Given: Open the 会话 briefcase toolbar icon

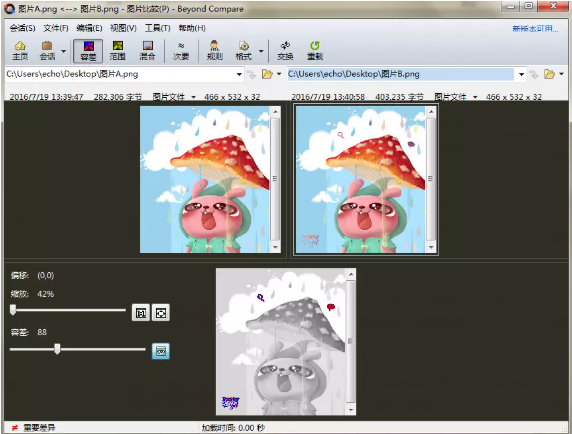Looking at the screenshot, I should tap(47, 51).
